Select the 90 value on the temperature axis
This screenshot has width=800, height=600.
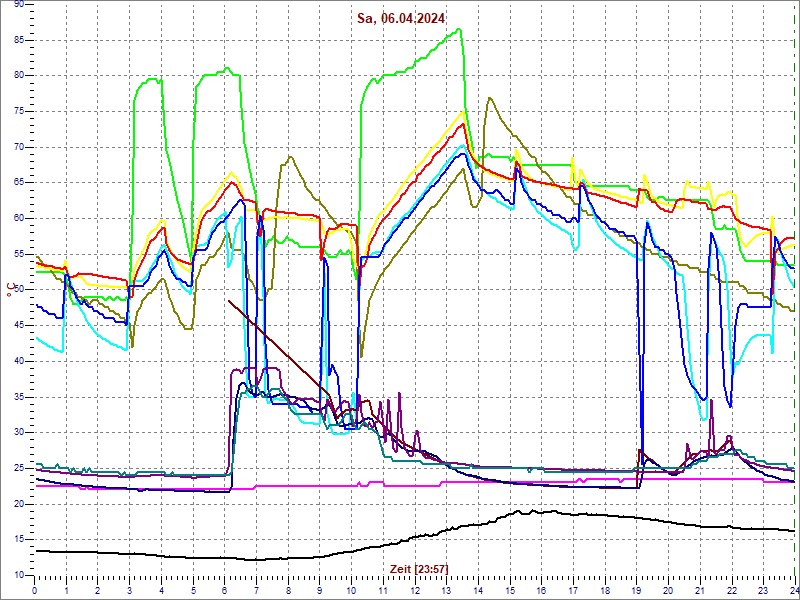[x=19, y=4]
